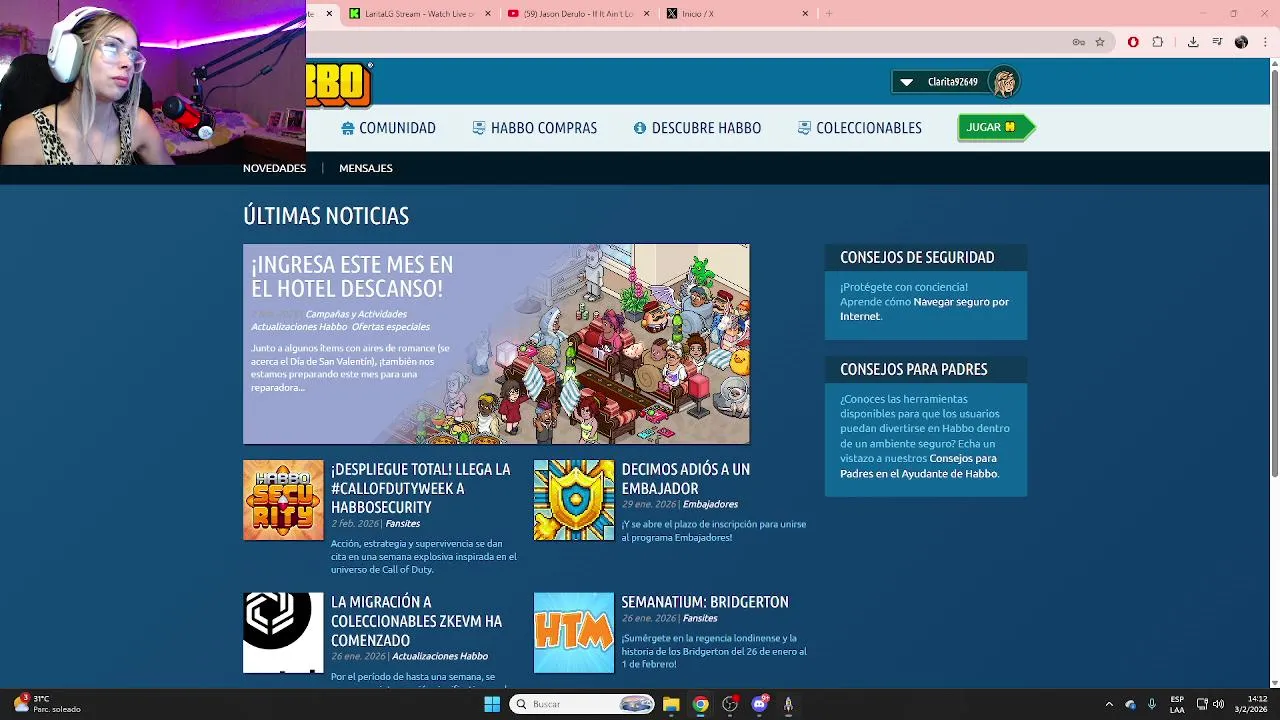Viewport: 1280px width, 720px height.
Task: Follow 'Consejos para Padres en el Ayudante de Habbo' link
Action: pos(919,466)
